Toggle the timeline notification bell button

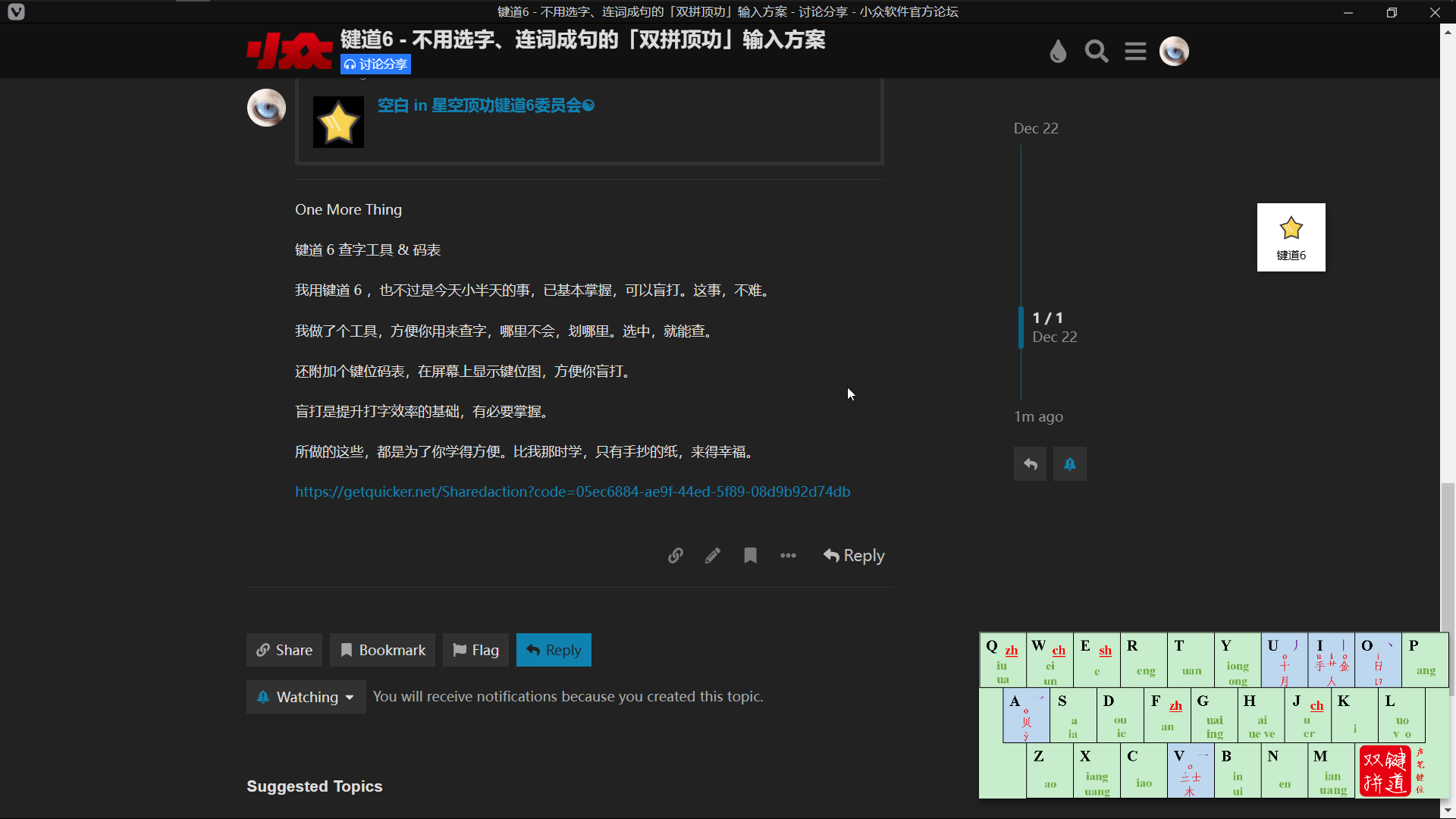coord(1069,463)
